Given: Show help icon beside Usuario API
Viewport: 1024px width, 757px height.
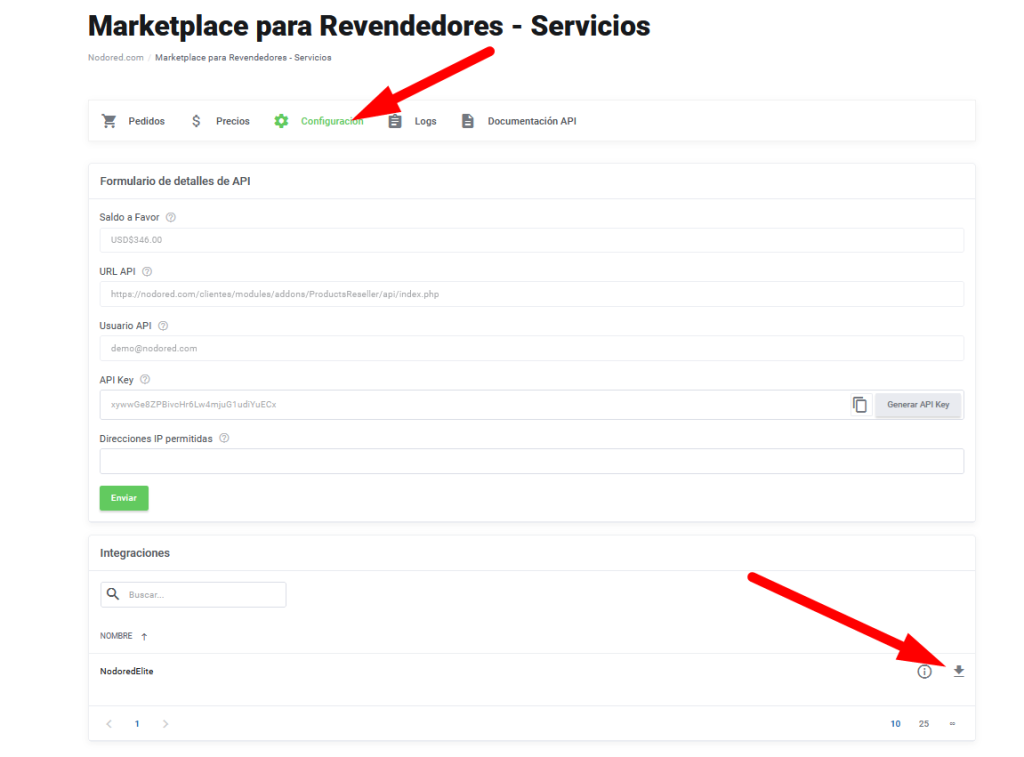Looking at the screenshot, I should (x=163, y=326).
